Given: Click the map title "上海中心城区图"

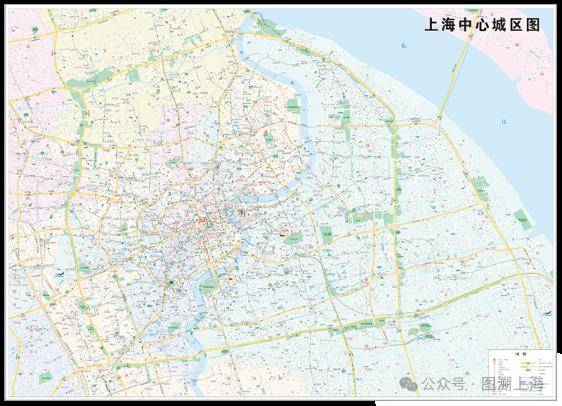Looking at the screenshot, I should pos(482,25).
